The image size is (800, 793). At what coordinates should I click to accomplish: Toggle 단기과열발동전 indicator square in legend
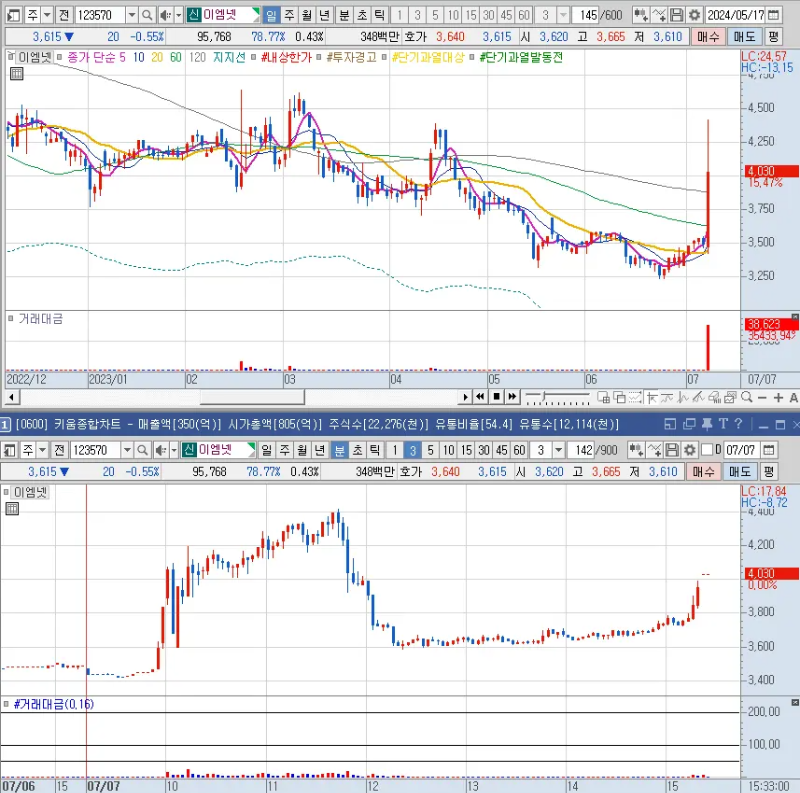472,57
